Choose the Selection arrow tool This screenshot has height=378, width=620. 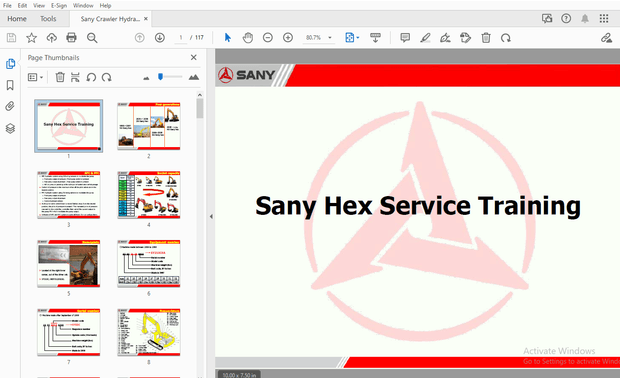(227, 38)
